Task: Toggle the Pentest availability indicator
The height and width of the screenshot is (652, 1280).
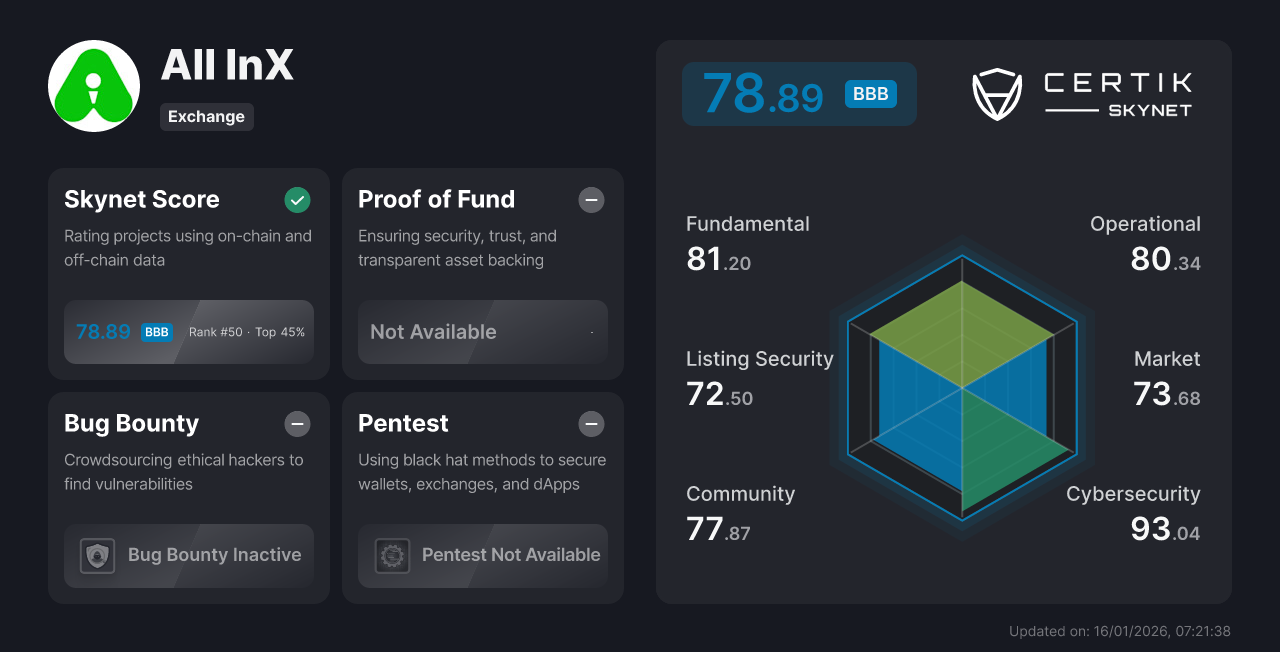Action: click(591, 424)
